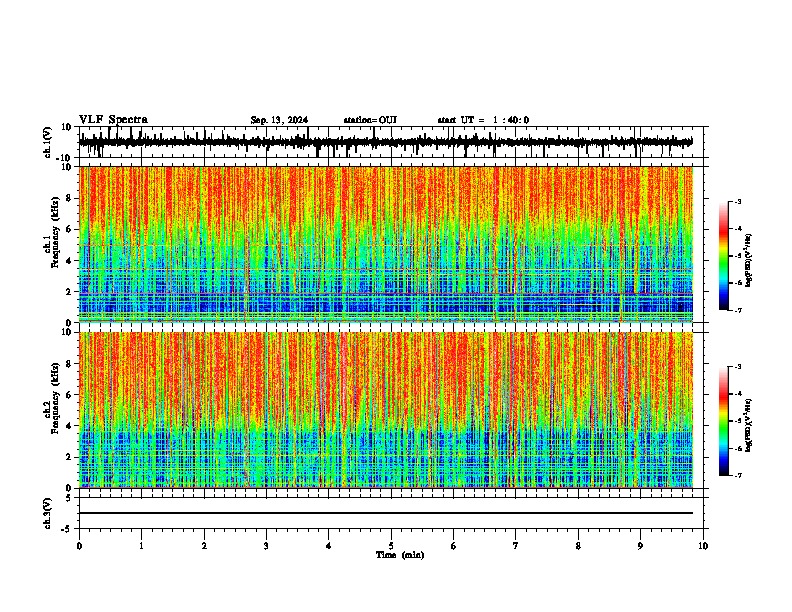Image resolution: width=792 pixels, height=612 pixels.
Task: Click the ch.1 spectrogram color scale bar
Action: coord(723,256)
